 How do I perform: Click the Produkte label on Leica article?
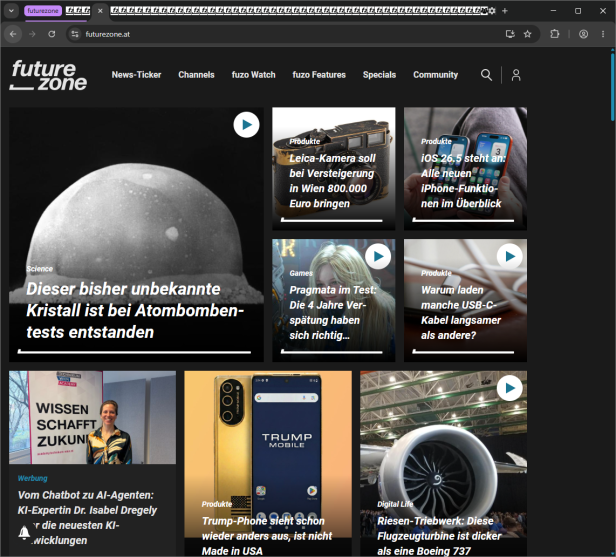pyautogui.click(x=304, y=141)
